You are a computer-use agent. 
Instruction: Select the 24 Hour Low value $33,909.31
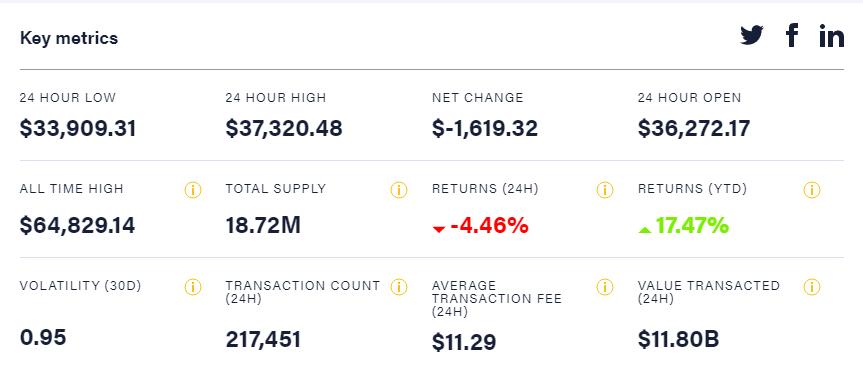(x=78, y=129)
